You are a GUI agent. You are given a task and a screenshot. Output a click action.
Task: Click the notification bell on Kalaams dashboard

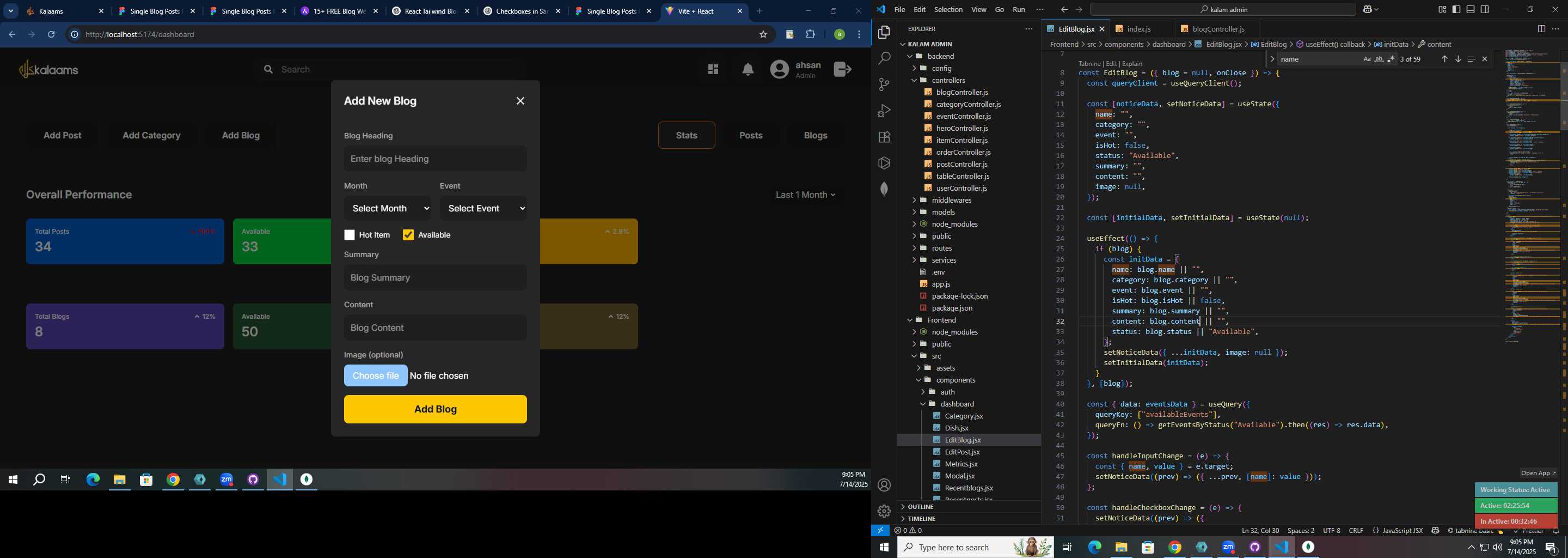point(748,69)
